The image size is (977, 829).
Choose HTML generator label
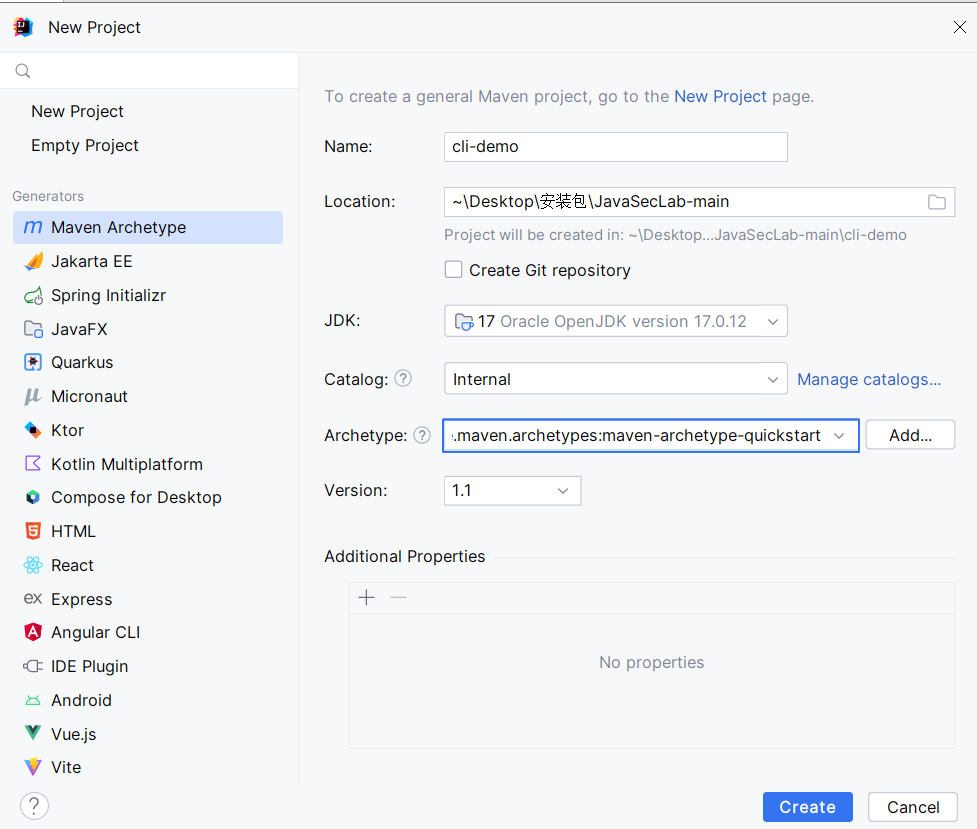73,531
